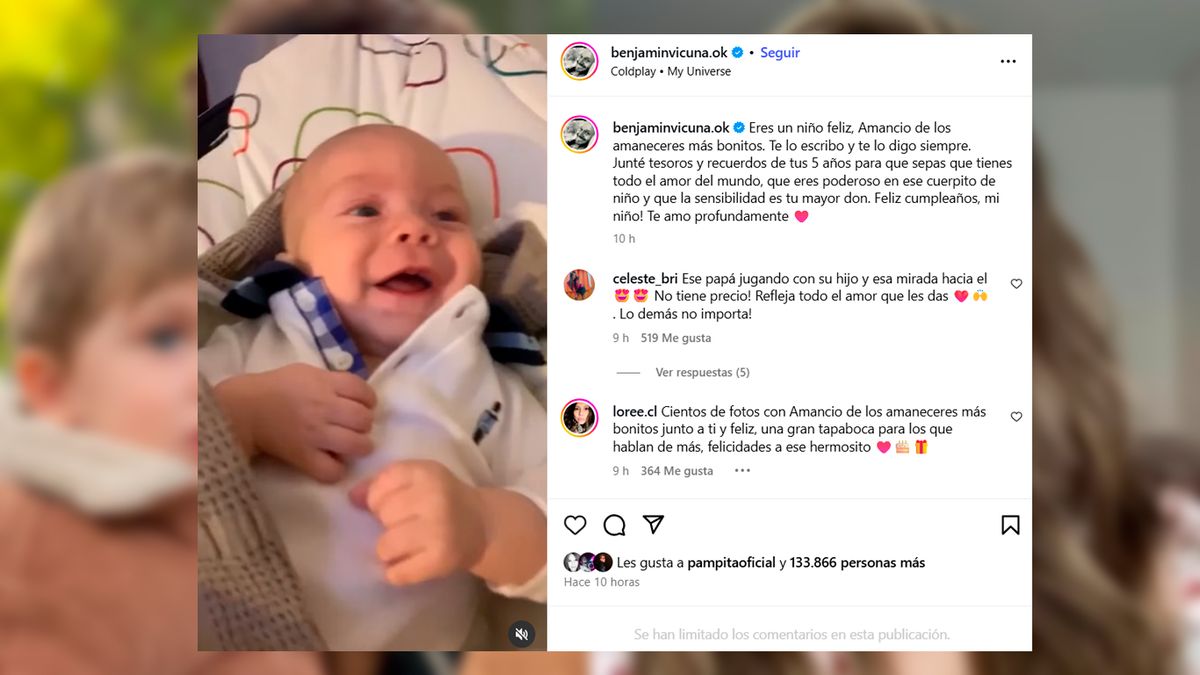Expand Ver respuestas (5)

(702, 372)
